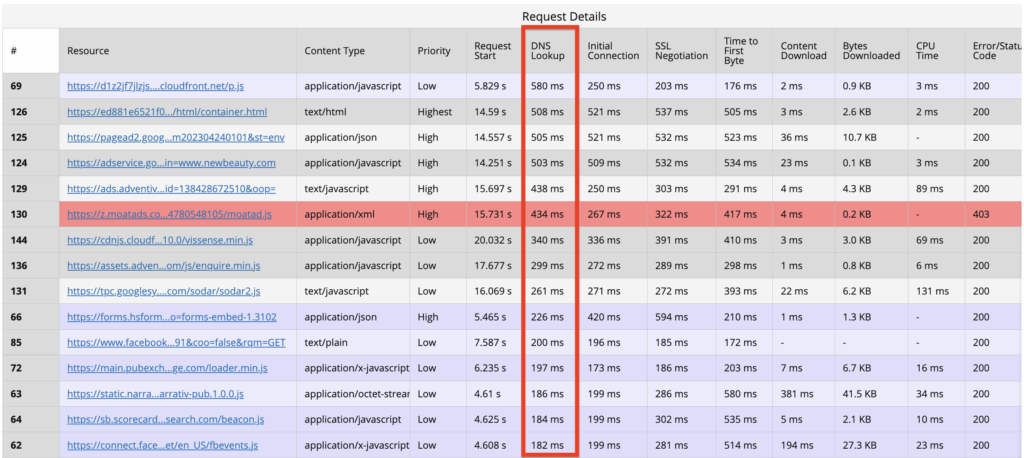1024x458 pixels.
Task: Open the ads.adventiv resource link
Action: (171, 189)
